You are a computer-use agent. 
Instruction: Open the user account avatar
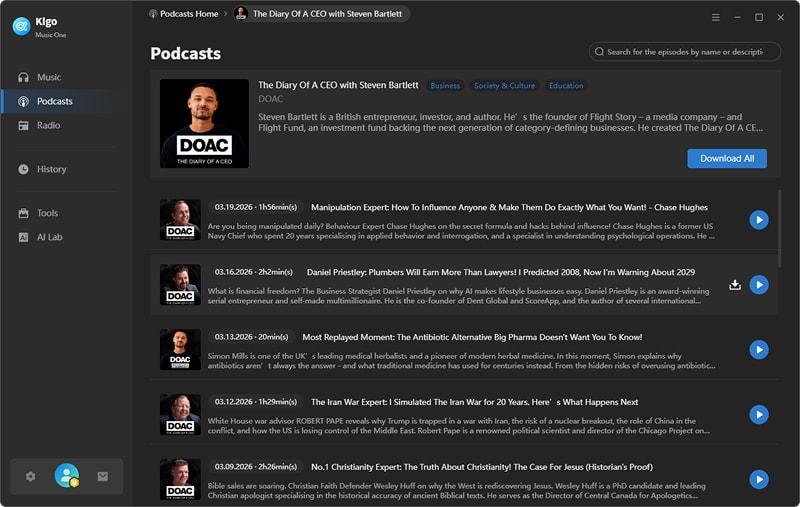pos(67,475)
